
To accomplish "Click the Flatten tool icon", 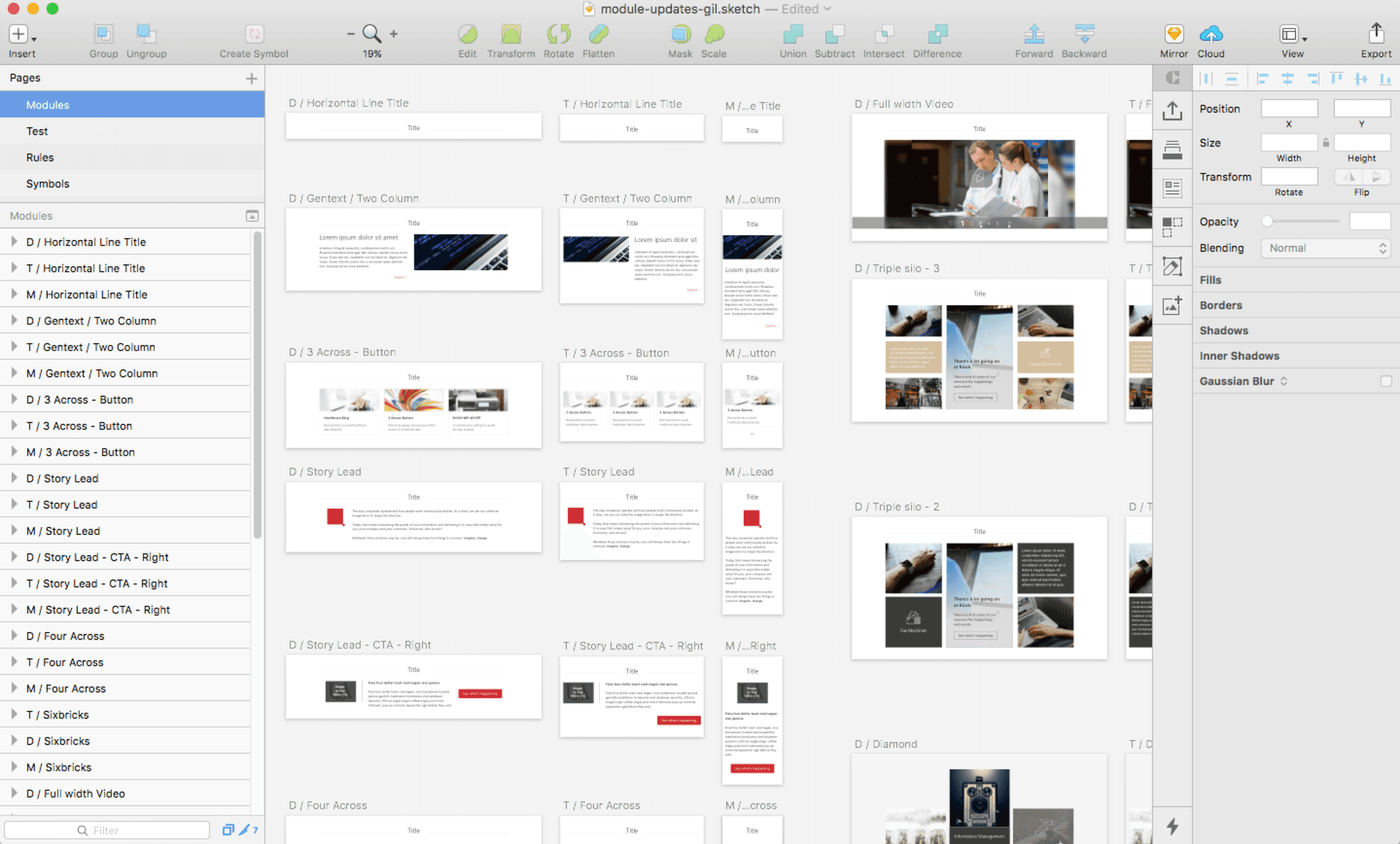I will [598, 34].
